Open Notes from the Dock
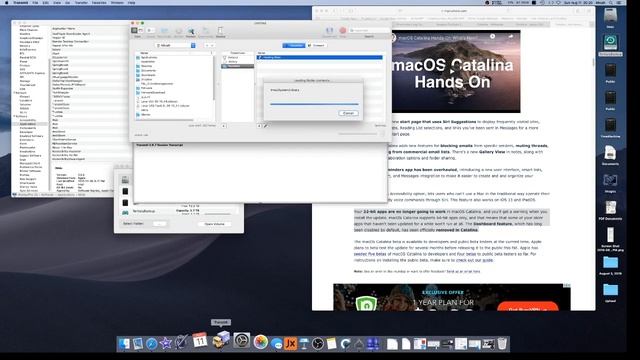The width and height of the screenshot is (640, 360). pyautogui.click(x=331, y=344)
